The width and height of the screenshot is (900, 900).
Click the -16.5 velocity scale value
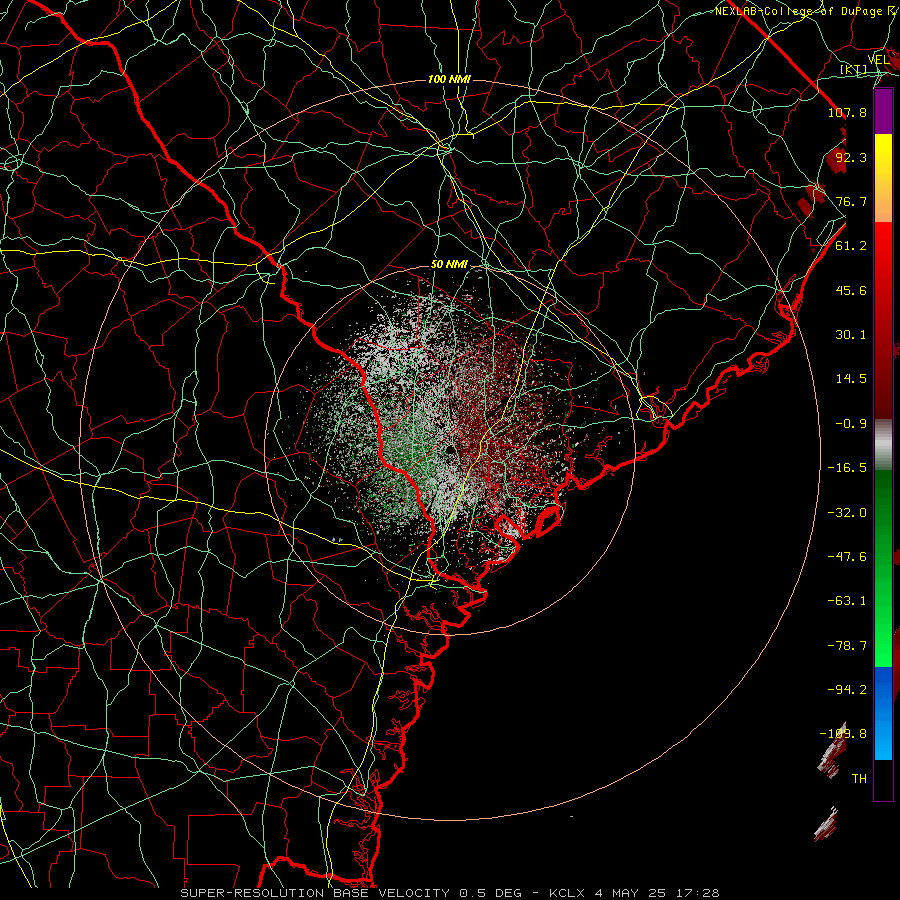pos(847,468)
